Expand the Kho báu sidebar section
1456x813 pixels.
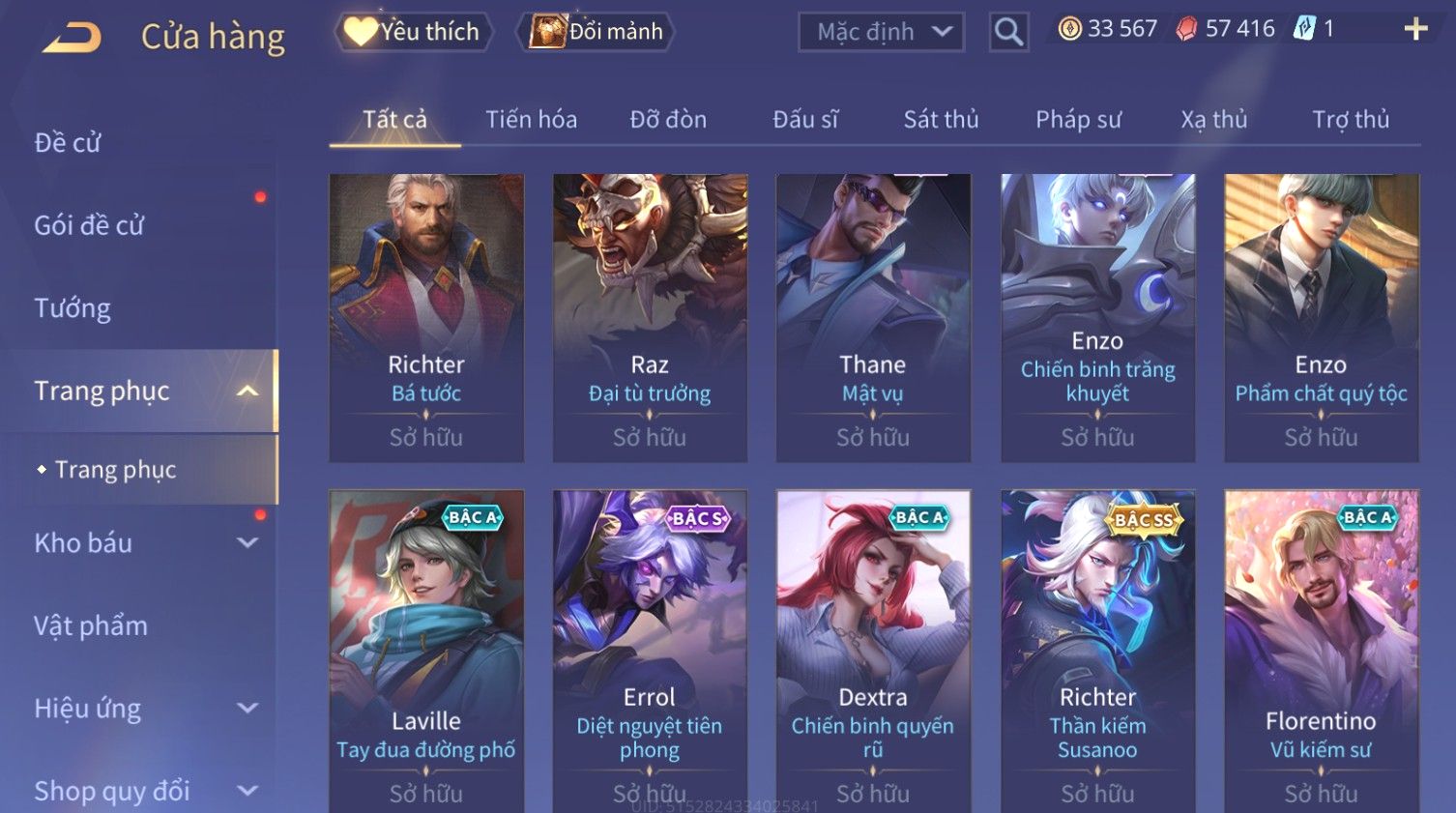pyautogui.click(x=248, y=543)
